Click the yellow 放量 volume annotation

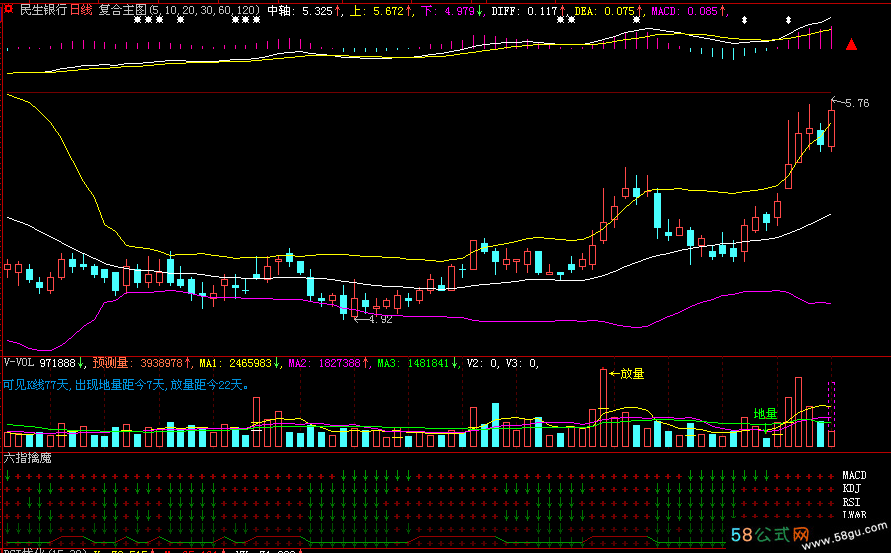coord(632,373)
